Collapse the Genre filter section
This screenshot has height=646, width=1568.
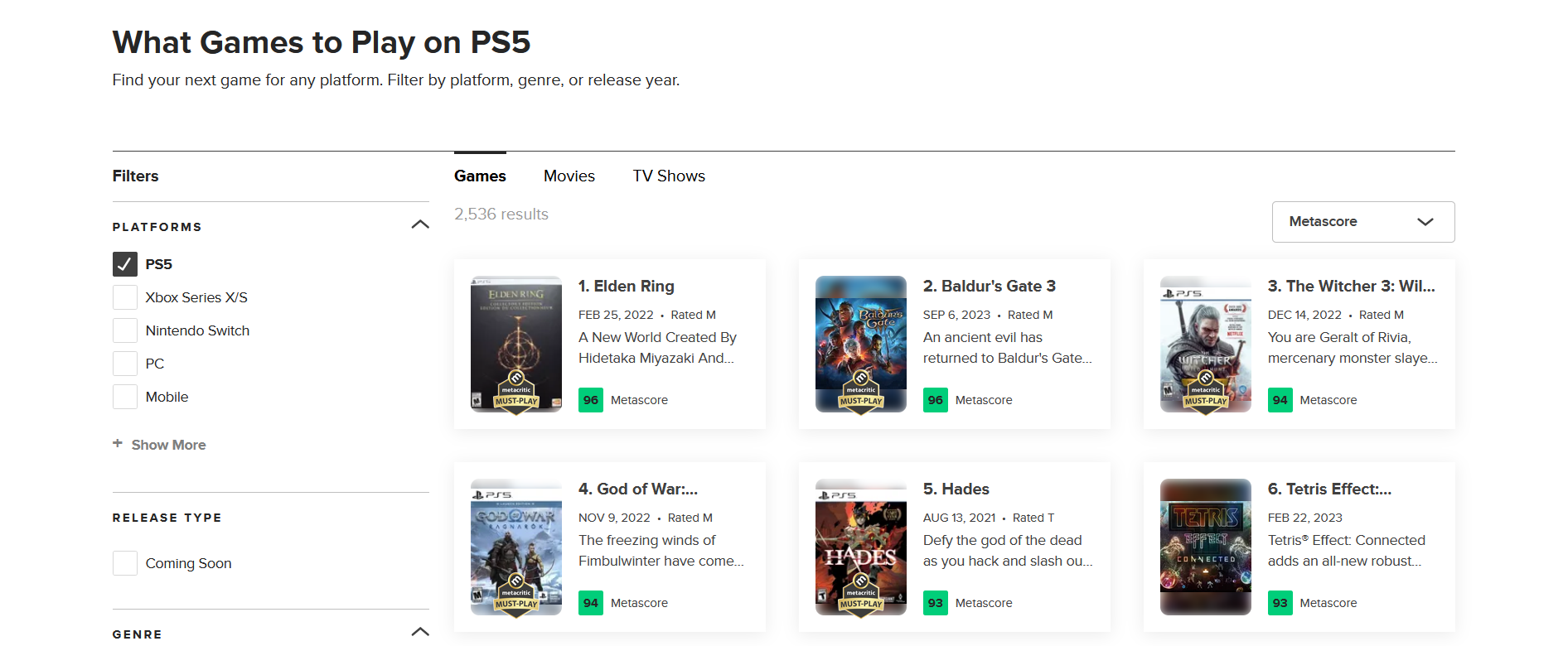420,632
